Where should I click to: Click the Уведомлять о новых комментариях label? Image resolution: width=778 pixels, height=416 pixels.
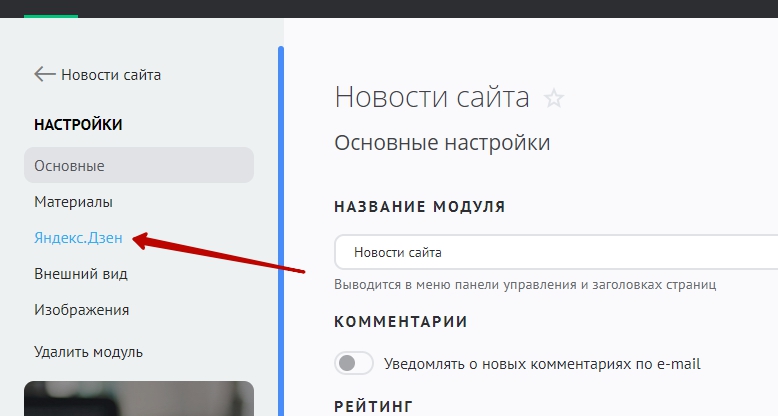pyautogui.click(x=541, y=364)
